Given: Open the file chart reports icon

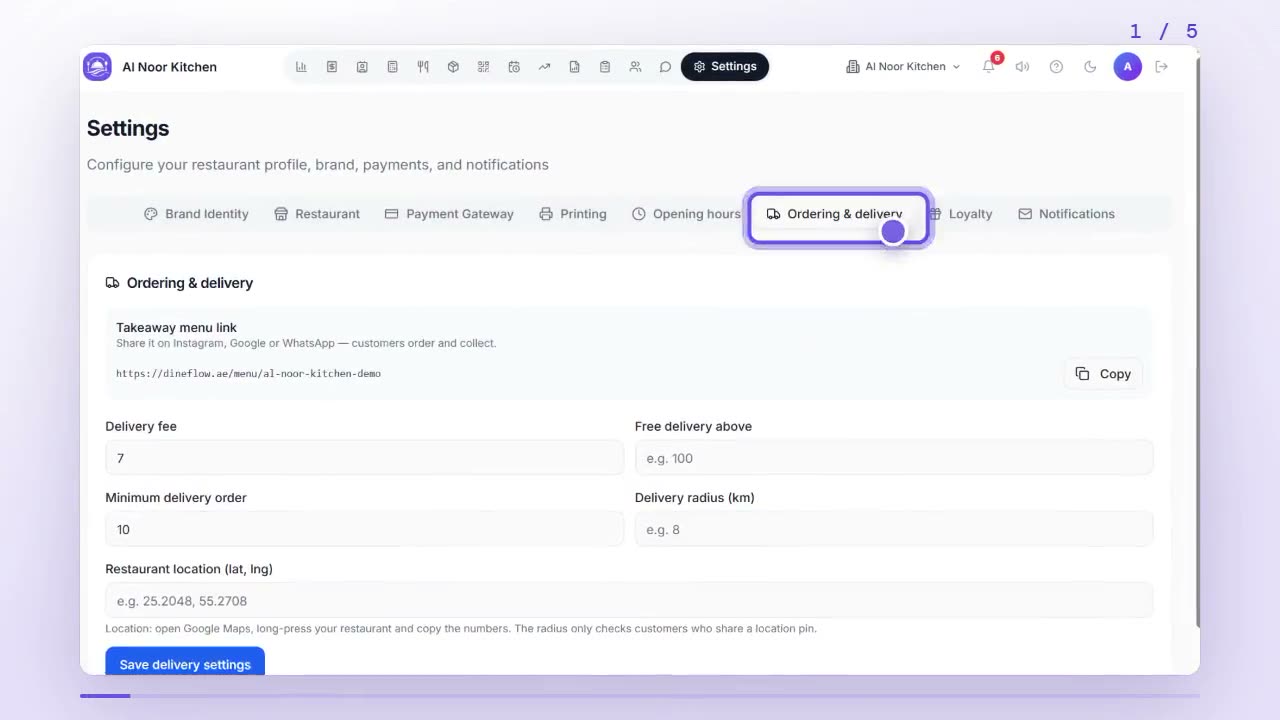Looking at the screenshot, I should click(574, 67).
